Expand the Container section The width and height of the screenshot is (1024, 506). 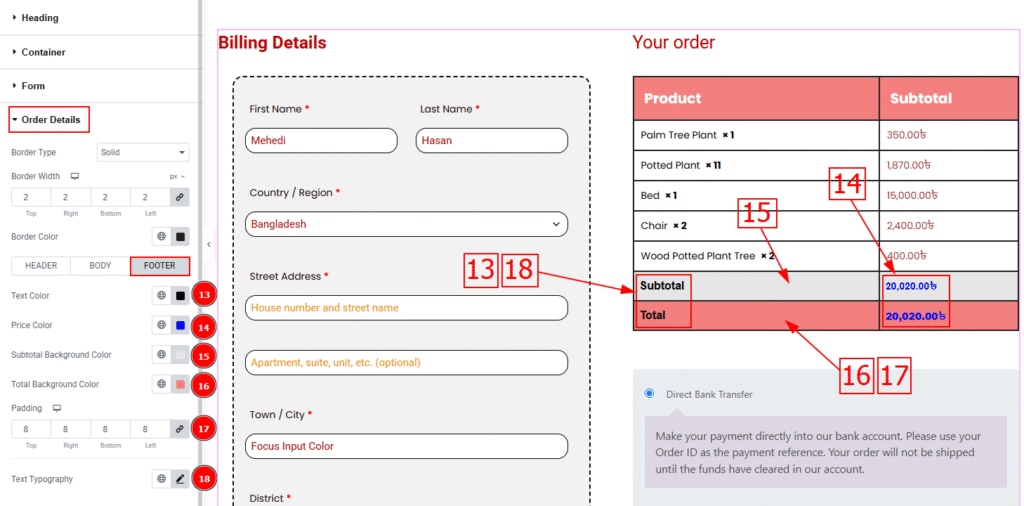pyautogui.click(x=43, y=52)
